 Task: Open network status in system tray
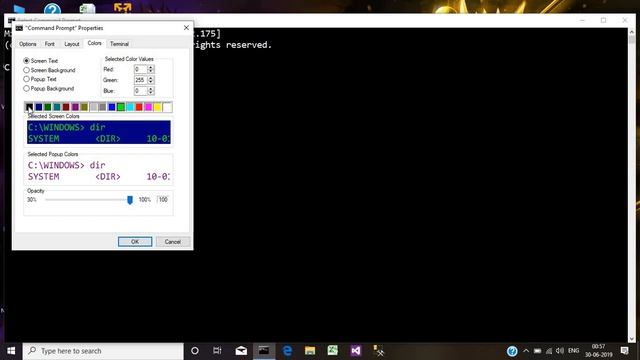[549, 351]
